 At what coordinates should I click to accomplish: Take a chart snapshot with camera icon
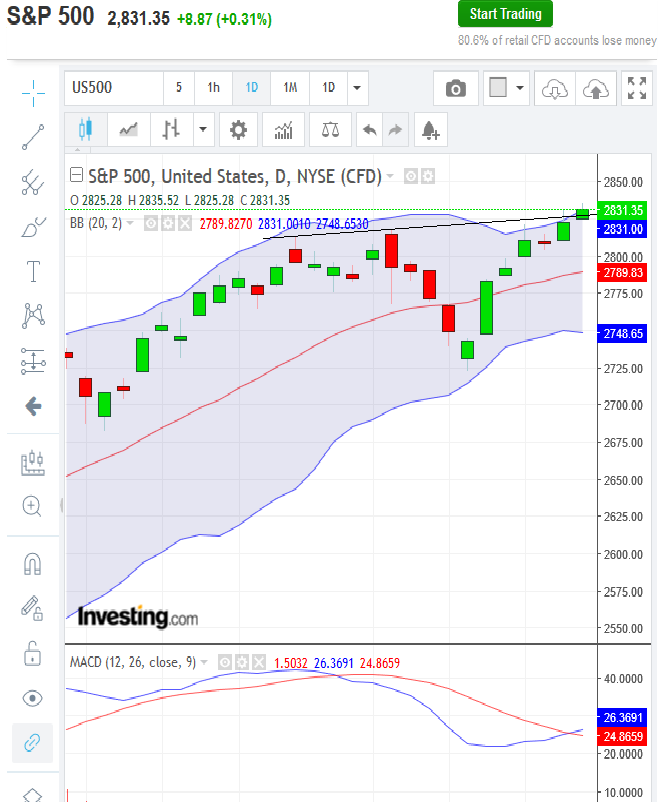coord(455,88)
